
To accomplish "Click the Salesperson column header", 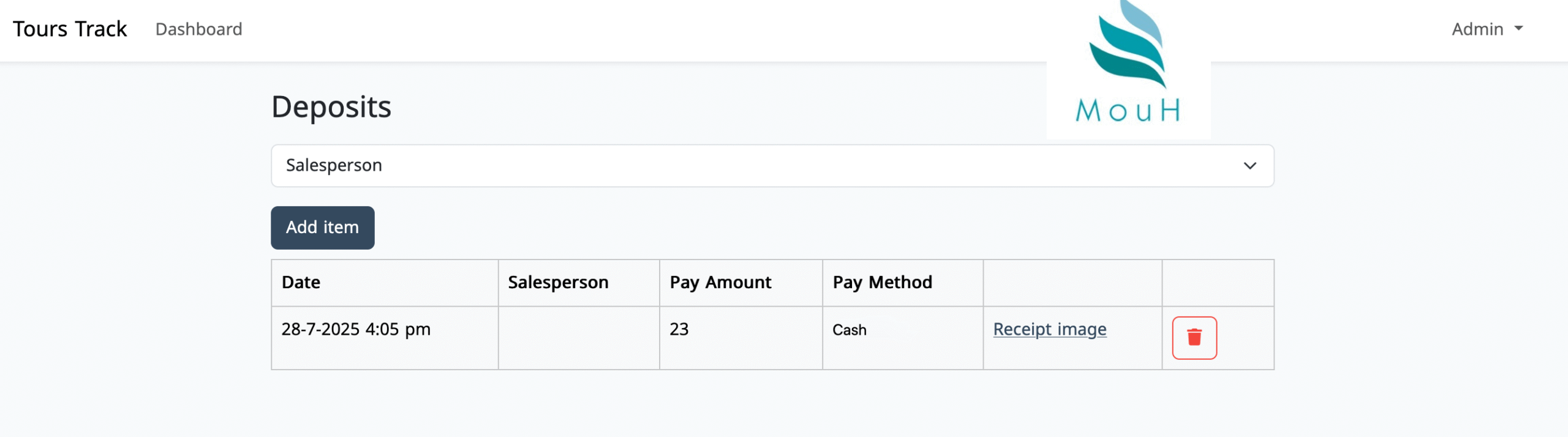I will pyautogui.click(x=558, y=282).
